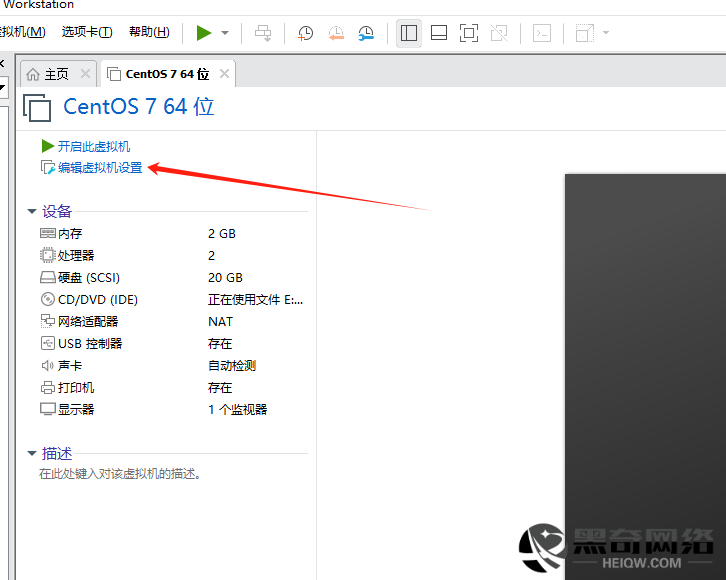Toggle the library sidebar view icon
726x580 pixels.
click(x=408, y=33)
